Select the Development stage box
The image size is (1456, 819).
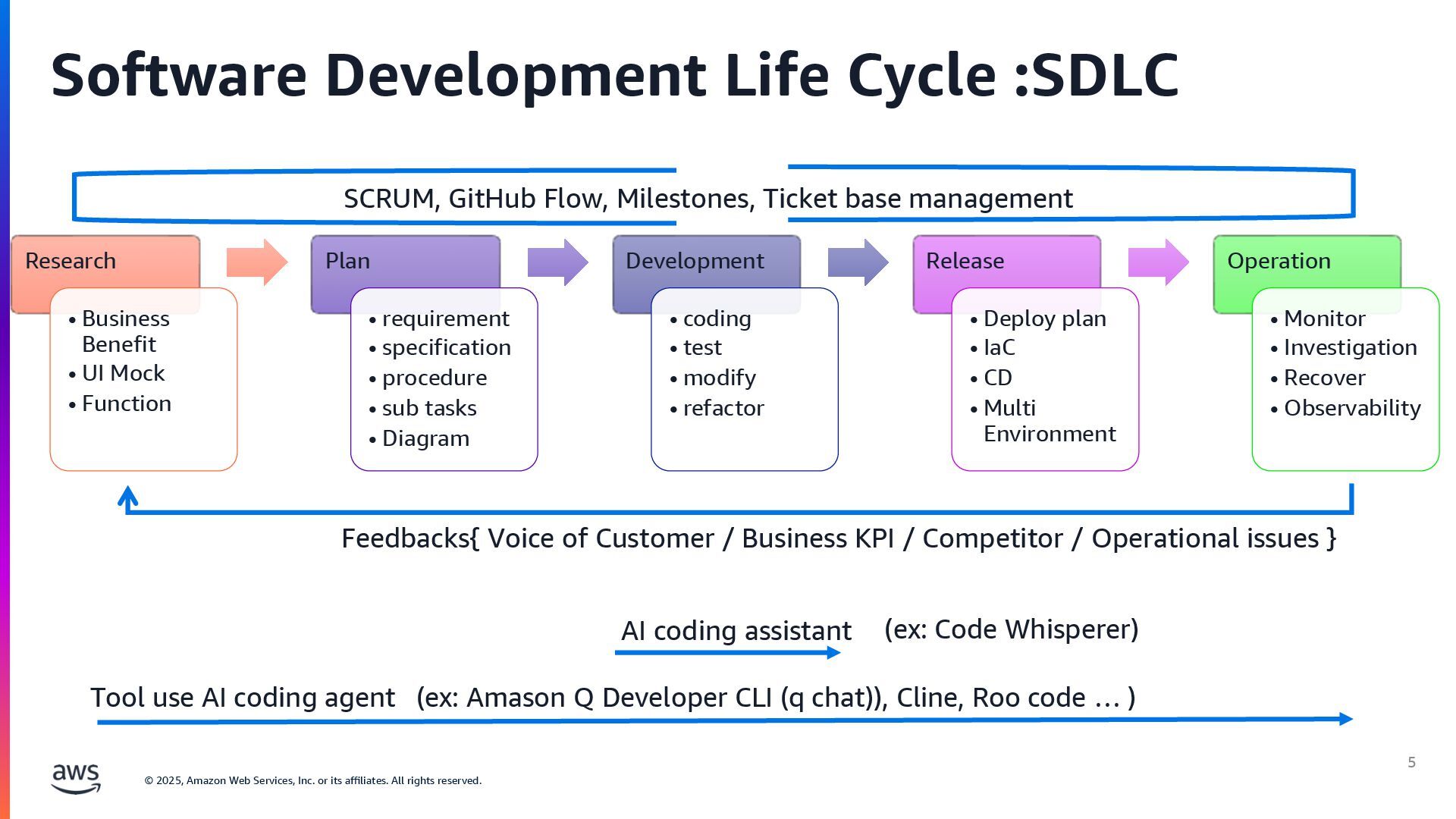pos(705,261)
